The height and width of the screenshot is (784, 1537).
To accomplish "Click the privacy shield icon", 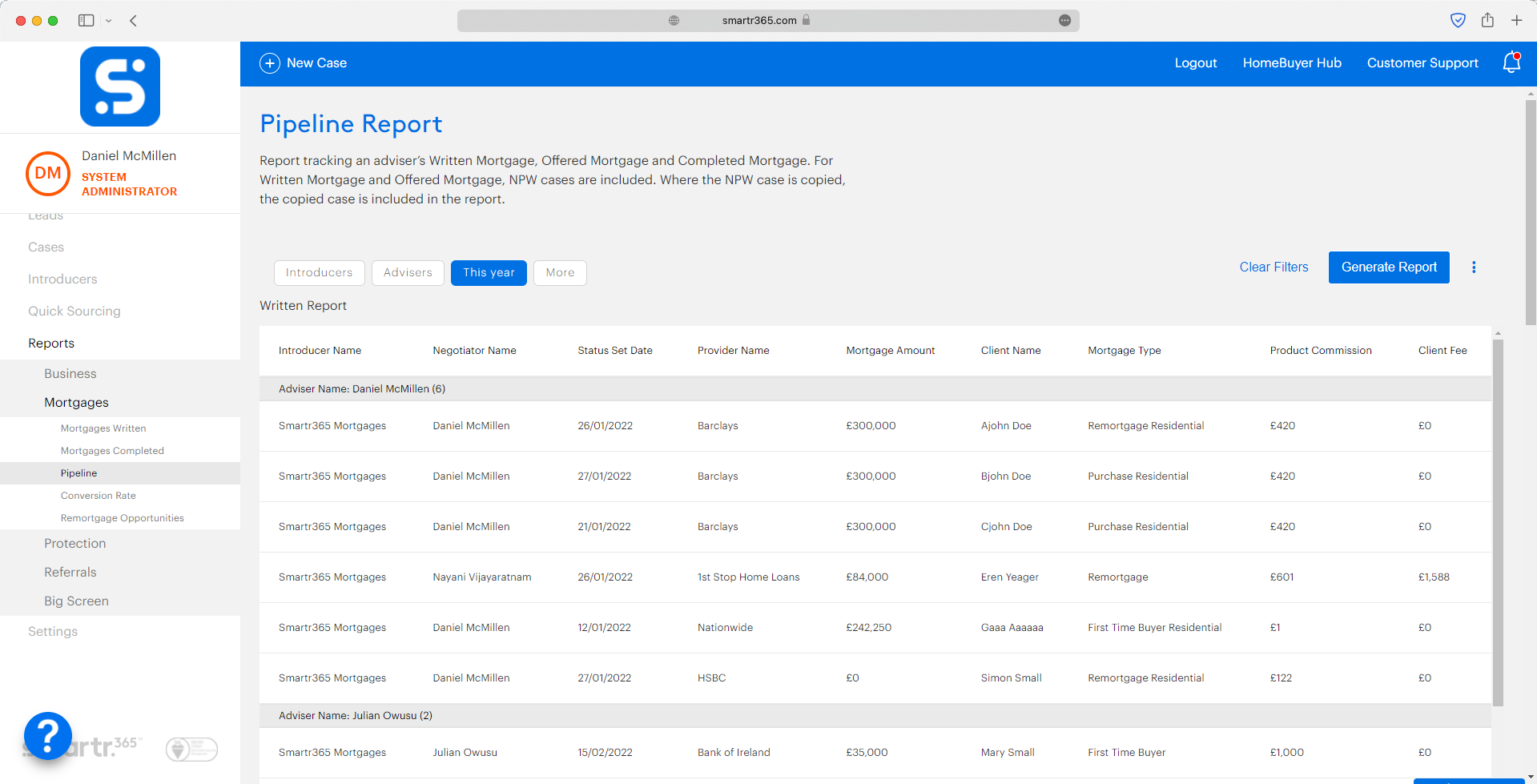I will (1459, 21).
